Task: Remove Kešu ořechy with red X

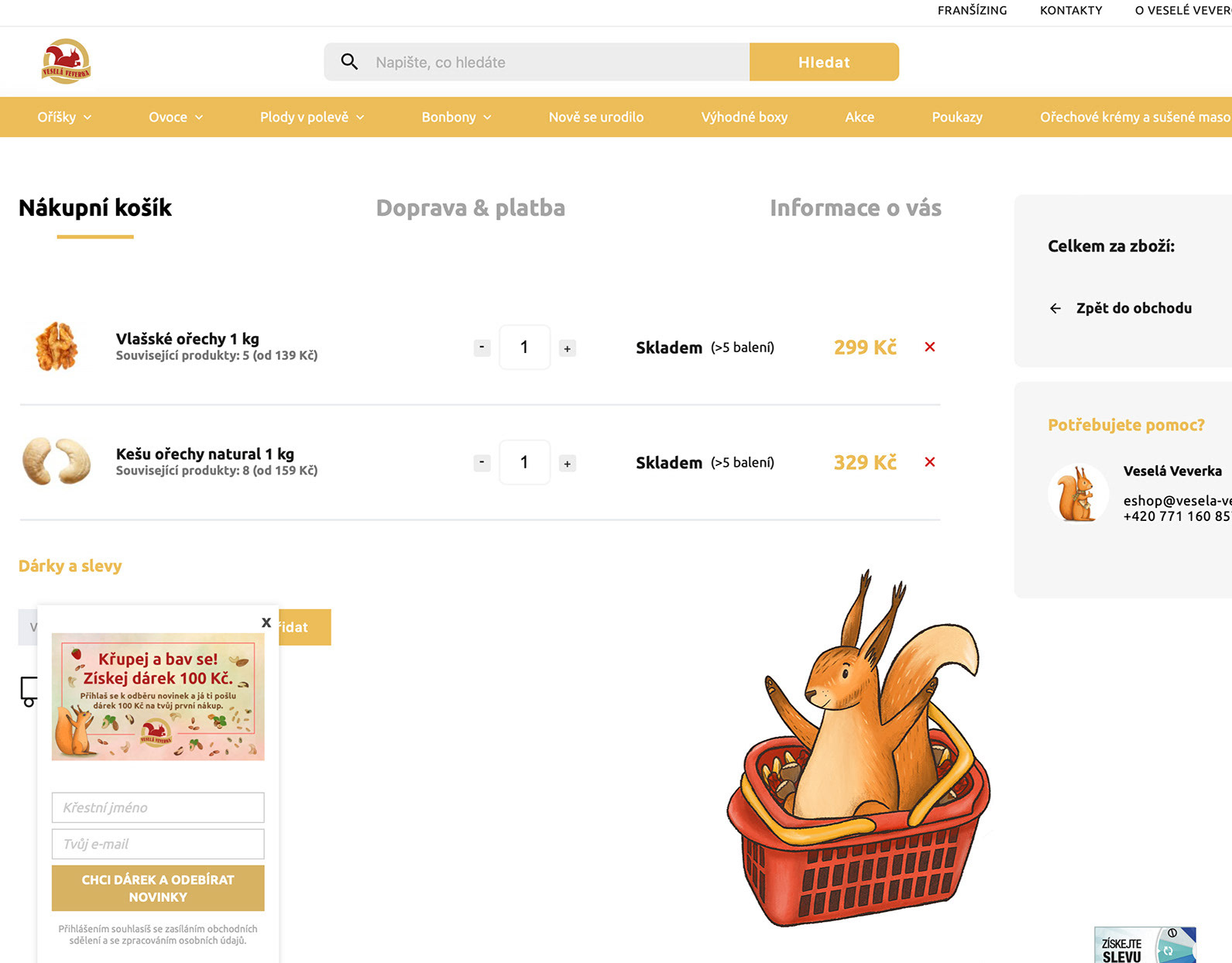Action: coord(930,462)
